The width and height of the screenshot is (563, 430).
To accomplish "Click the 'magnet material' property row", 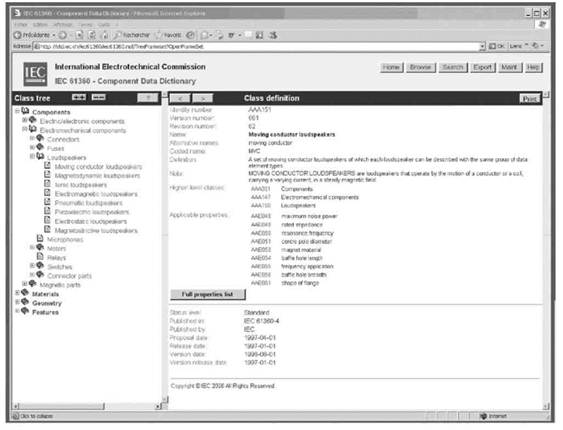I will click(286, 250).
